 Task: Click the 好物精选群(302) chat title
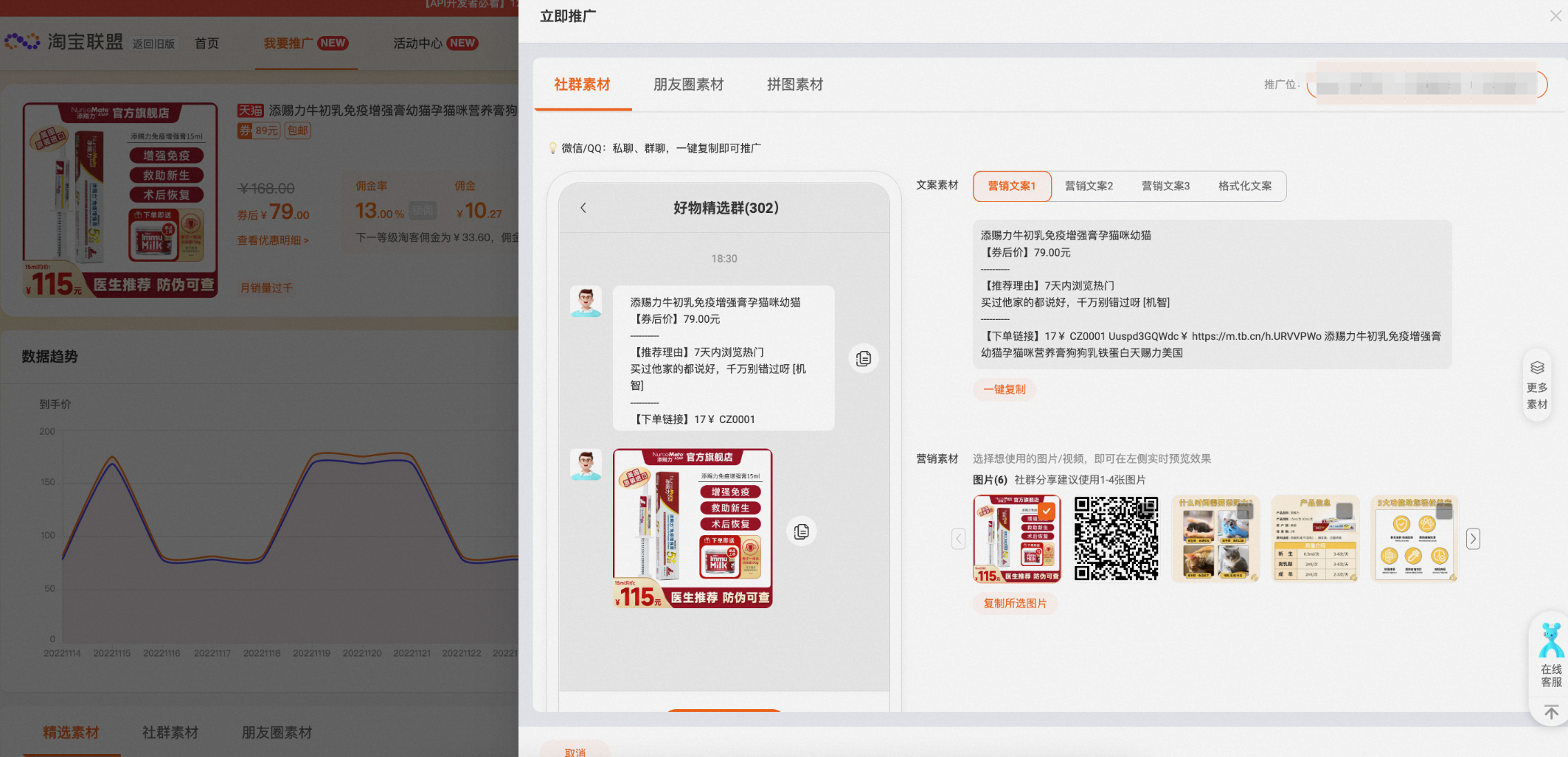(x=726, y=208)
